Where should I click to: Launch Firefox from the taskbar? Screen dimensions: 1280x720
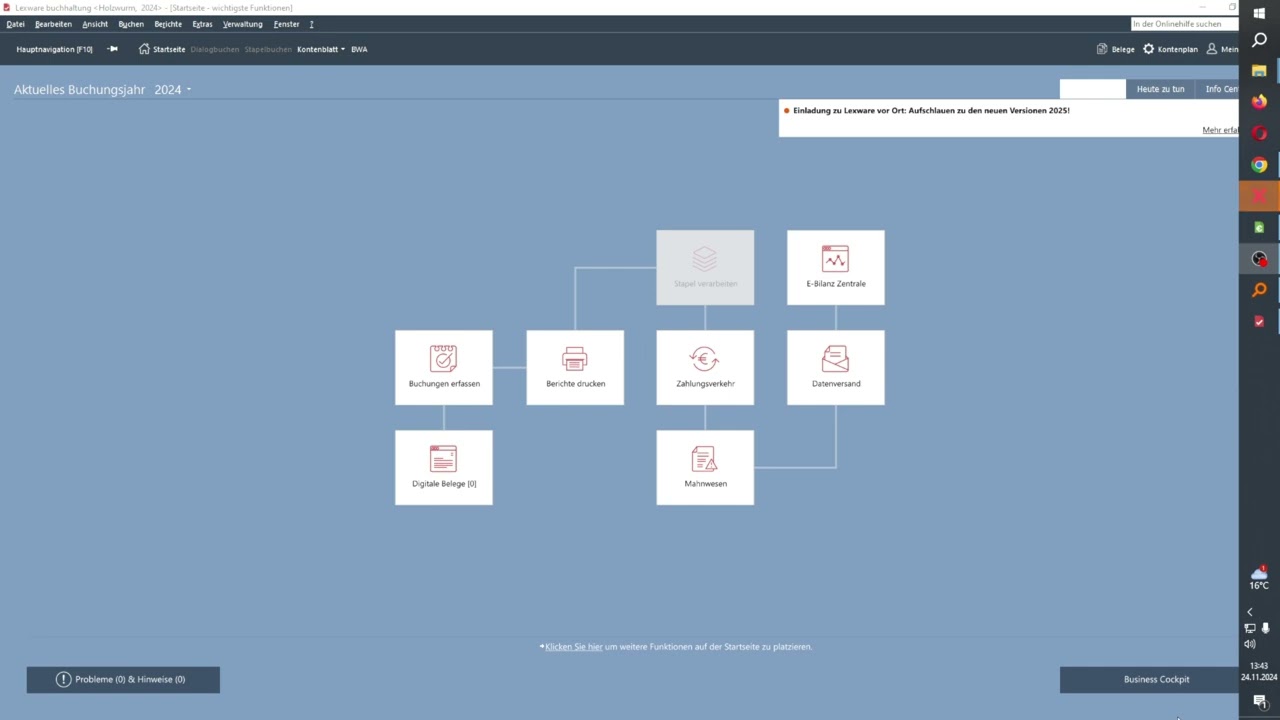point(1259,102)
